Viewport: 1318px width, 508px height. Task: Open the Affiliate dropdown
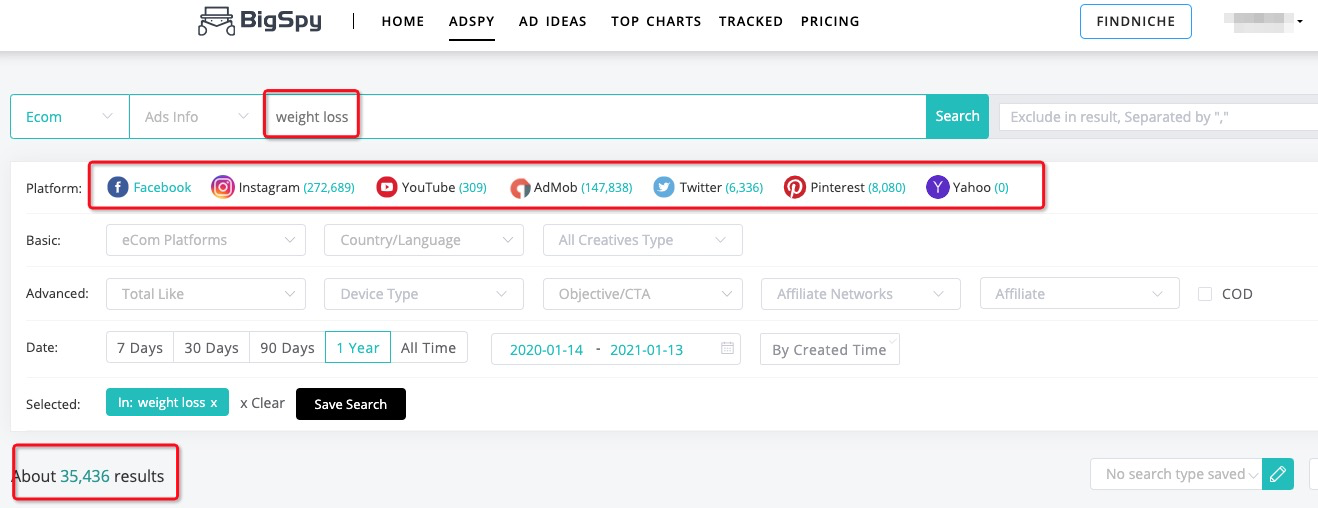1080,294
